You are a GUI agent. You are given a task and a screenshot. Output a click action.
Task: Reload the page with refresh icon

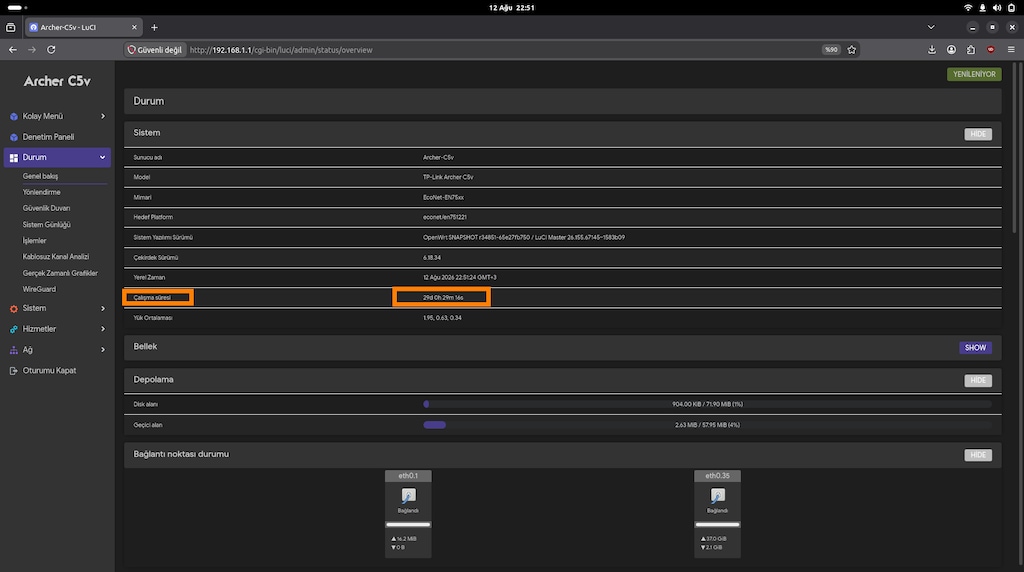[x=51, y=50]
